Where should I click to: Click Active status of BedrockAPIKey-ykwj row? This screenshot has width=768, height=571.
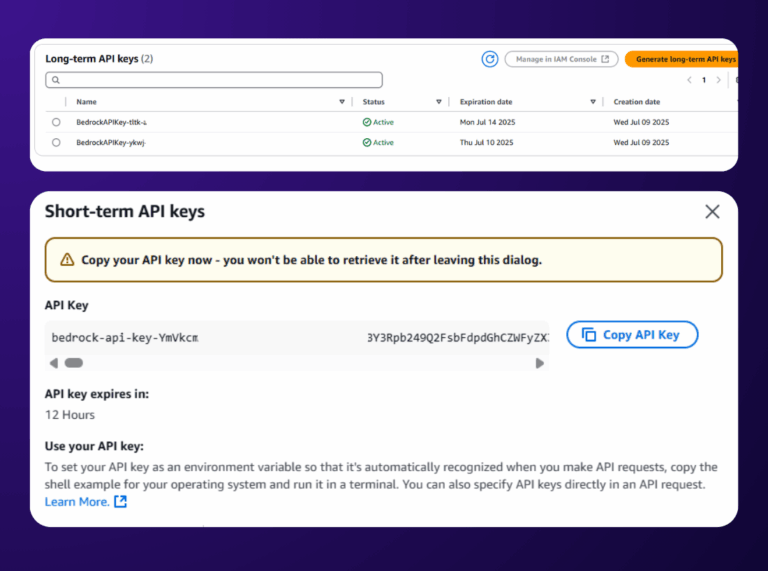point(378,143)
